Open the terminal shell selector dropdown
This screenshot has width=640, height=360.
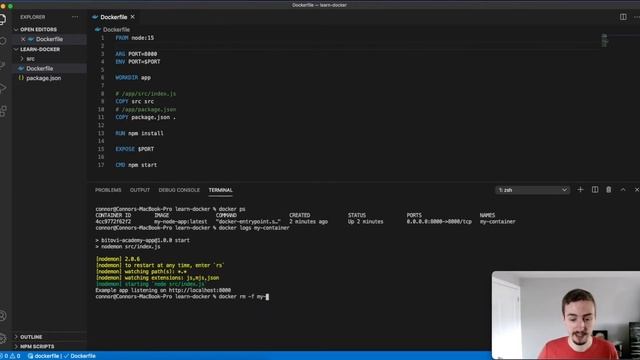point(532,190)
